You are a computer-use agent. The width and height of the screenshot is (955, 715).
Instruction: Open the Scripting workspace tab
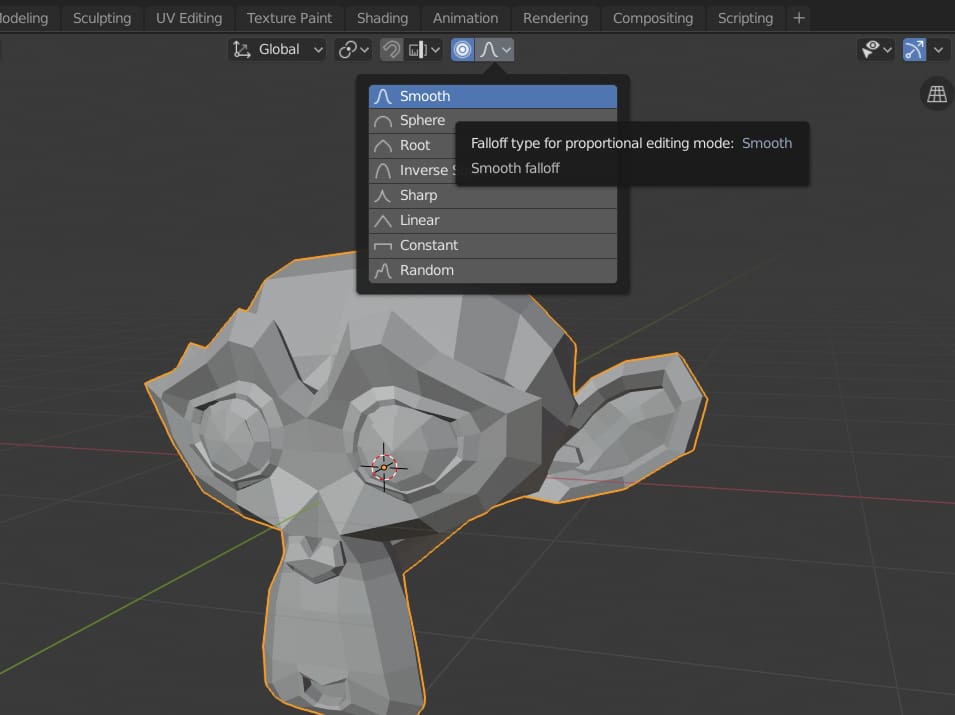pyautogui.click(x=745, y=18)
